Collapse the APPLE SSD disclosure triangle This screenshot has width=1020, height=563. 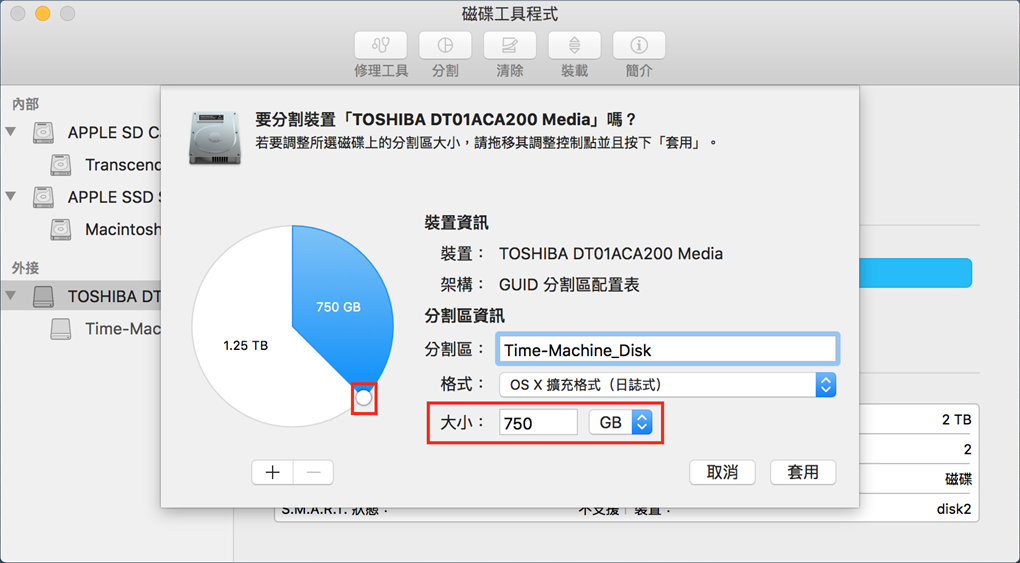[x=11, y=196]
